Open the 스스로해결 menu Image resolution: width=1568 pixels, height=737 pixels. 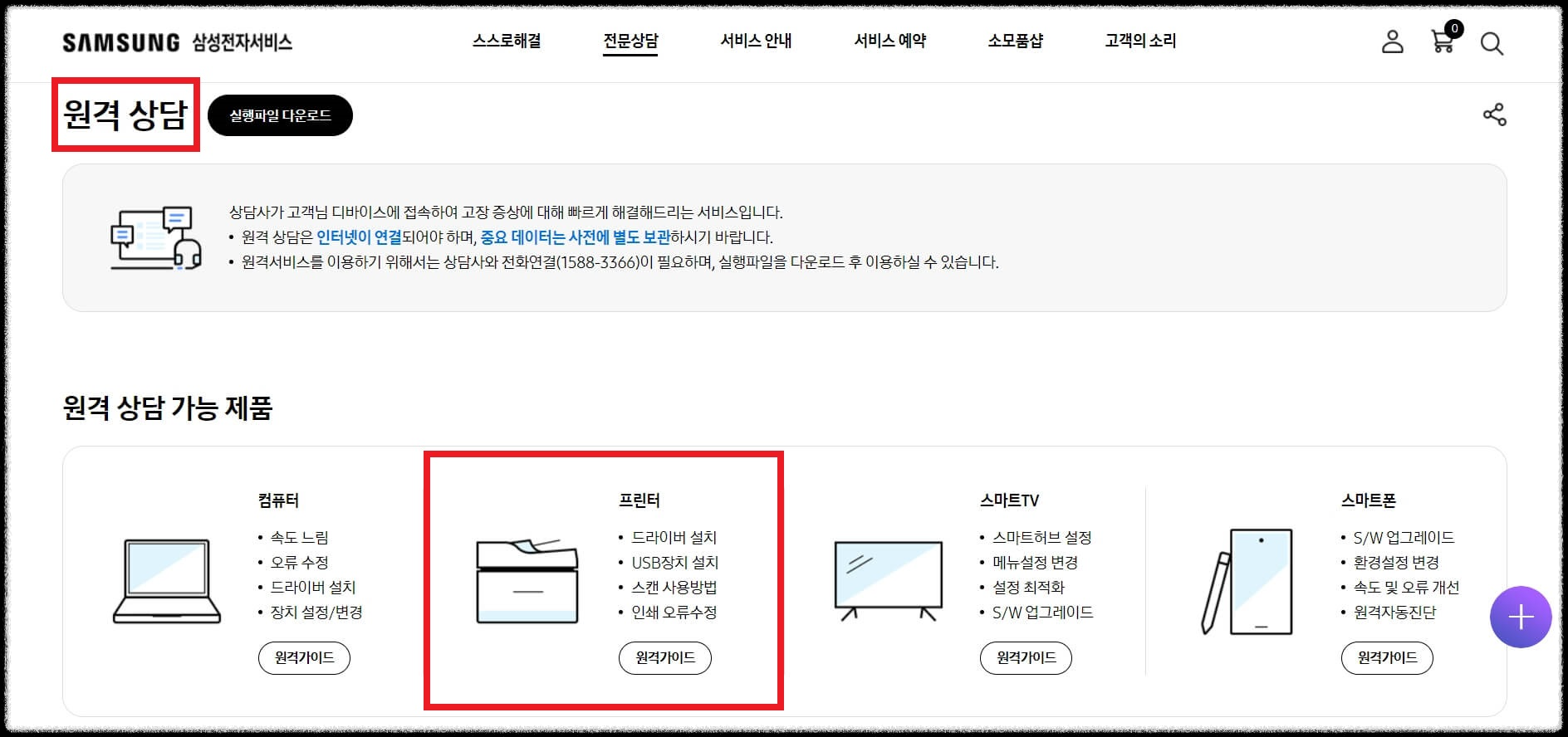pos(507,41)
